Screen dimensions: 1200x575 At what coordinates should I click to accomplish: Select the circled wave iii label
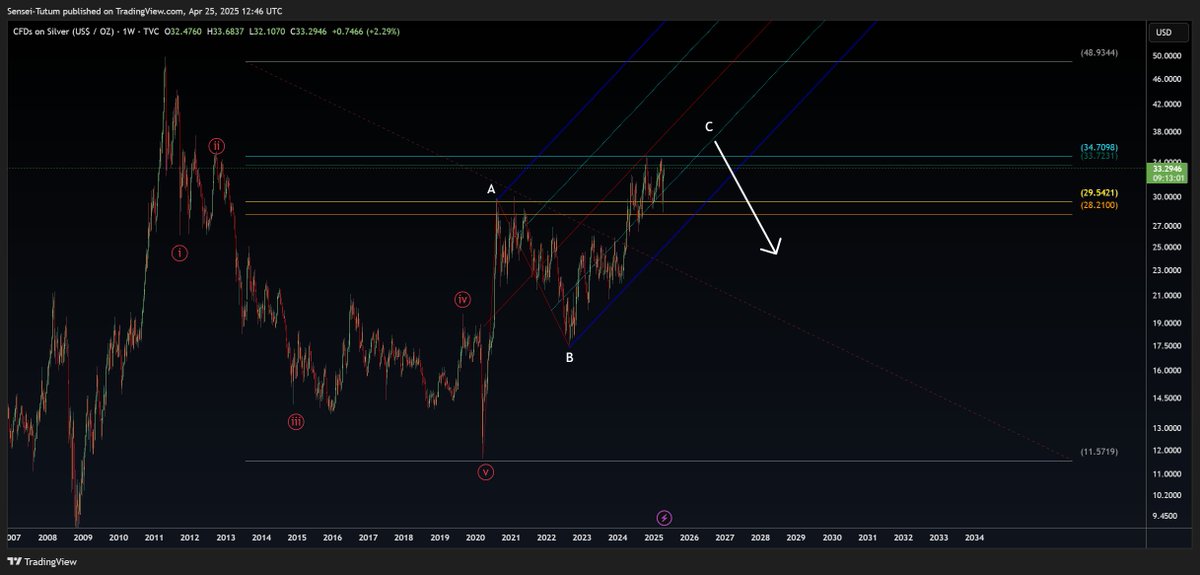[296, 422]
